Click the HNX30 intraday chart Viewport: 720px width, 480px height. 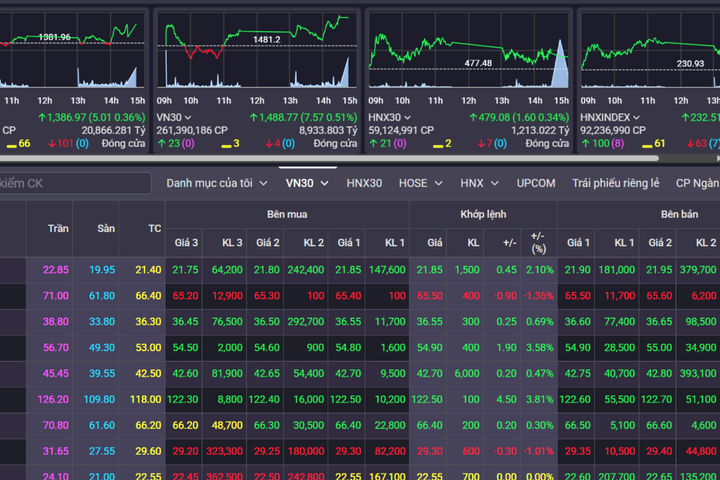tap(469, 50)
